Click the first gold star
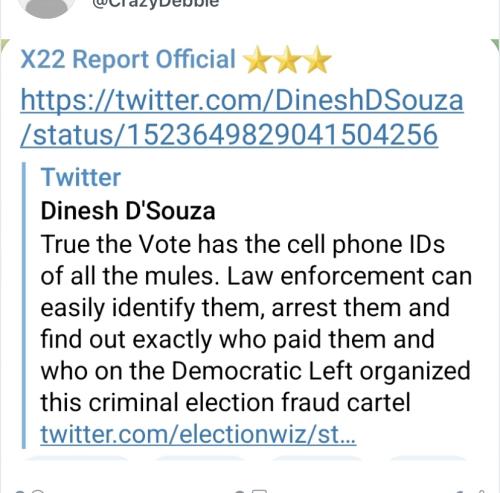Screen dimensions: 500x493 [258, 60]
